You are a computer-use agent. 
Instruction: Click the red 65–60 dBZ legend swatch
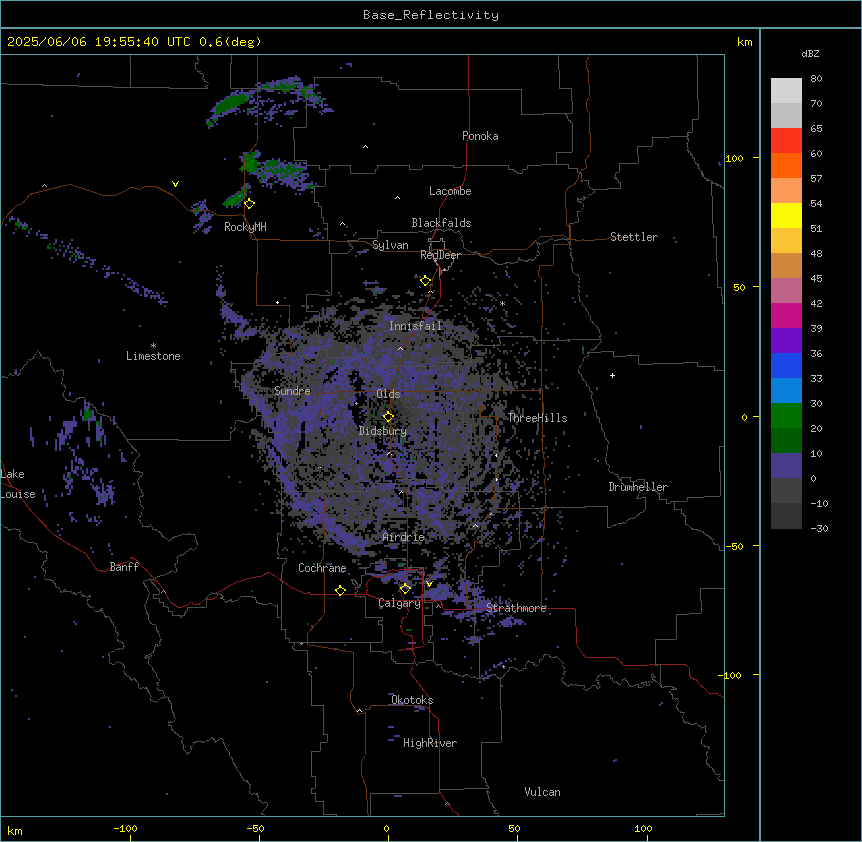(786, 140)
